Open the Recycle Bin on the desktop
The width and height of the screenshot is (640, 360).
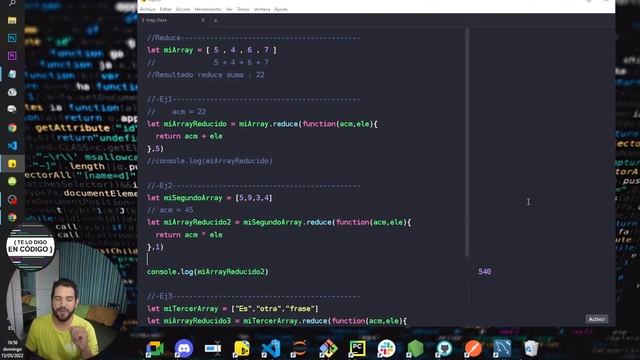pyautogui.click(x=531, y=349)
